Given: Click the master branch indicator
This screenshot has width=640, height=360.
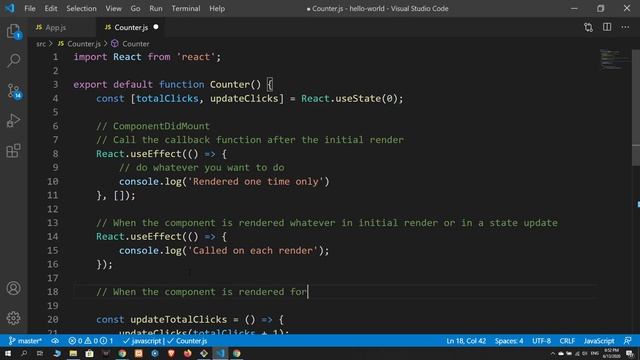Looking at the screenshot, I should coord(25,341).
